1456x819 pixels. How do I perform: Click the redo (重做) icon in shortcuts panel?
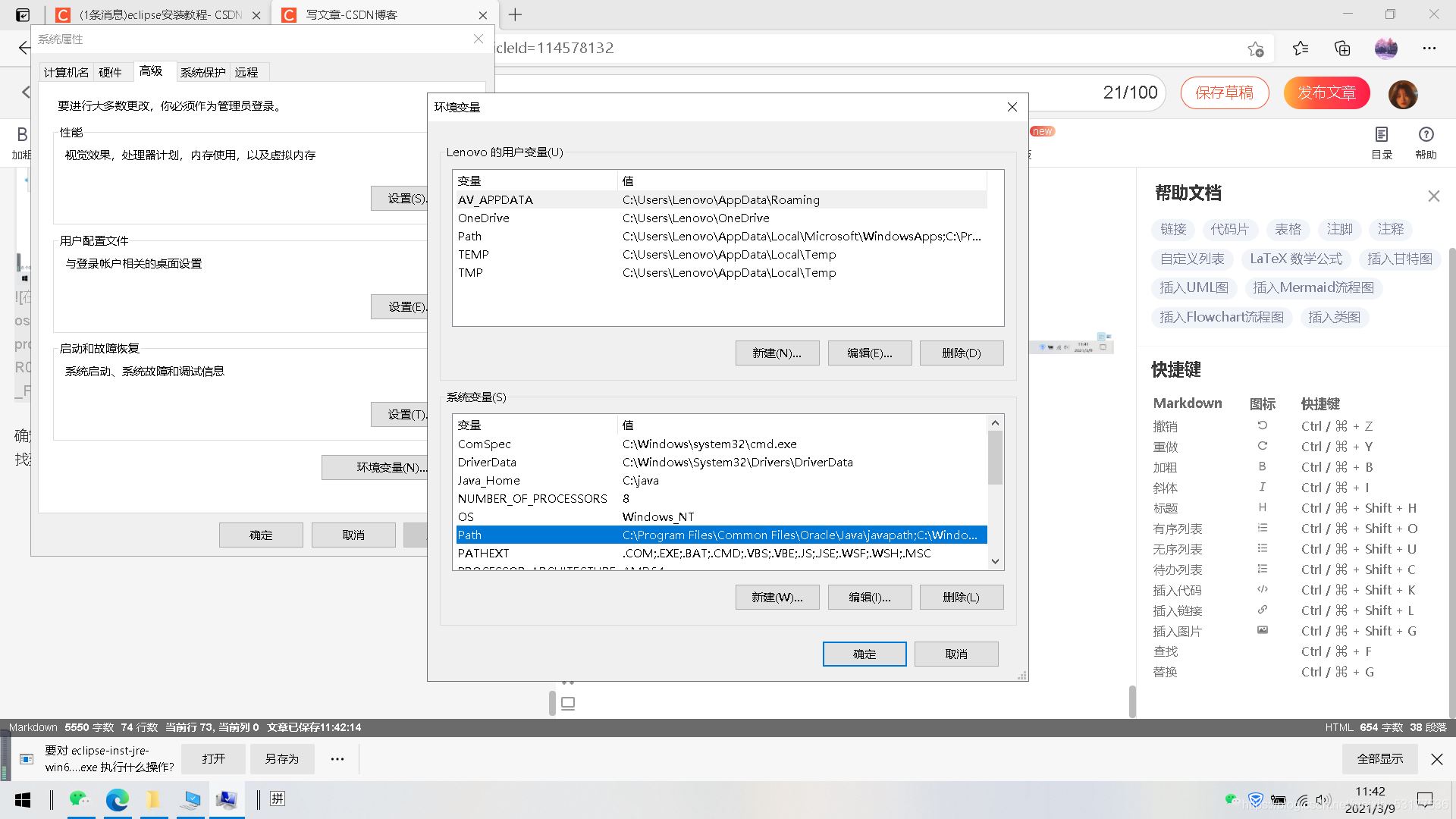coord(1262,446)
